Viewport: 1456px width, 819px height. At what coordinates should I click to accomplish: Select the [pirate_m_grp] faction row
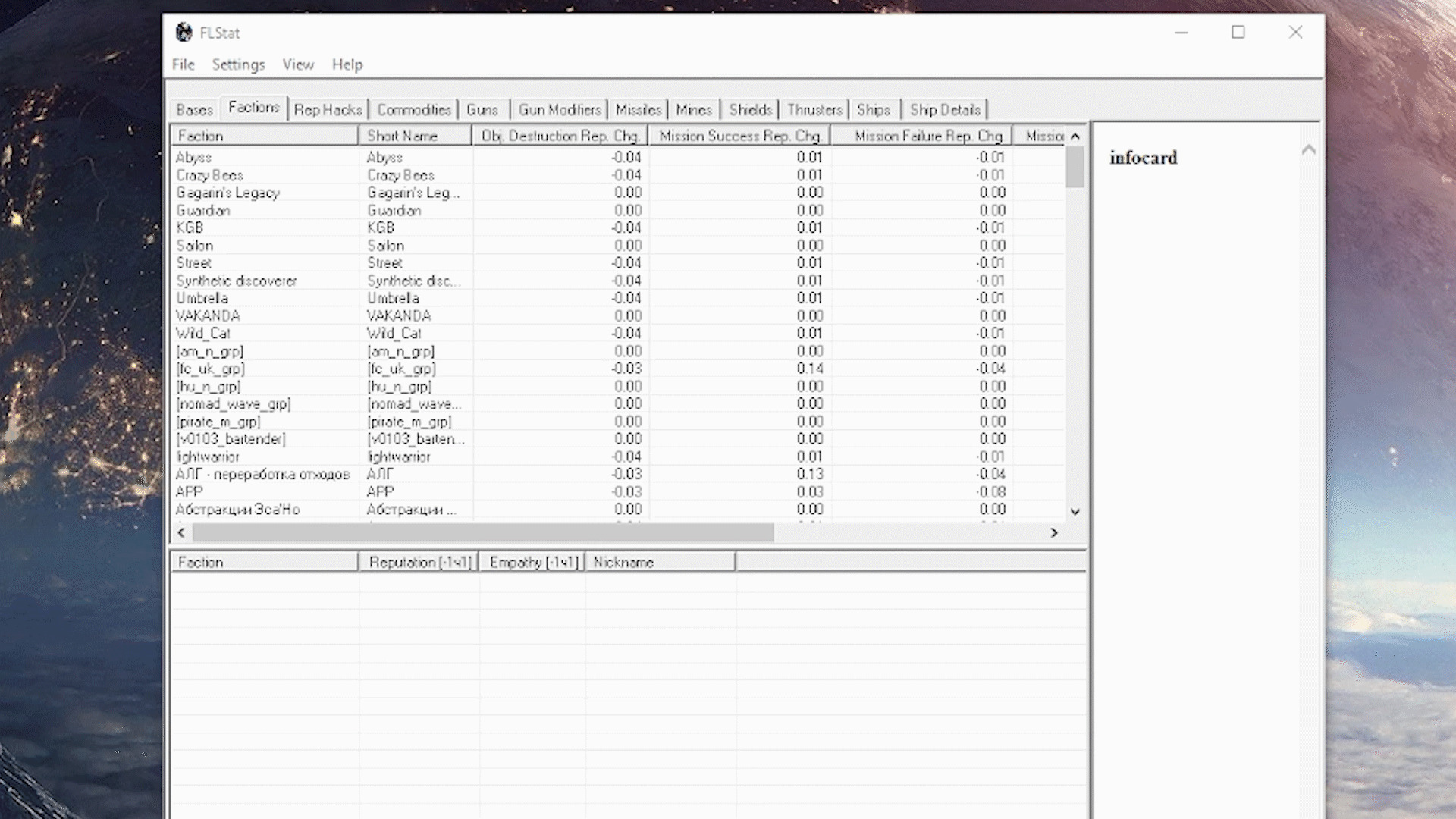click(x=618, y=422)
